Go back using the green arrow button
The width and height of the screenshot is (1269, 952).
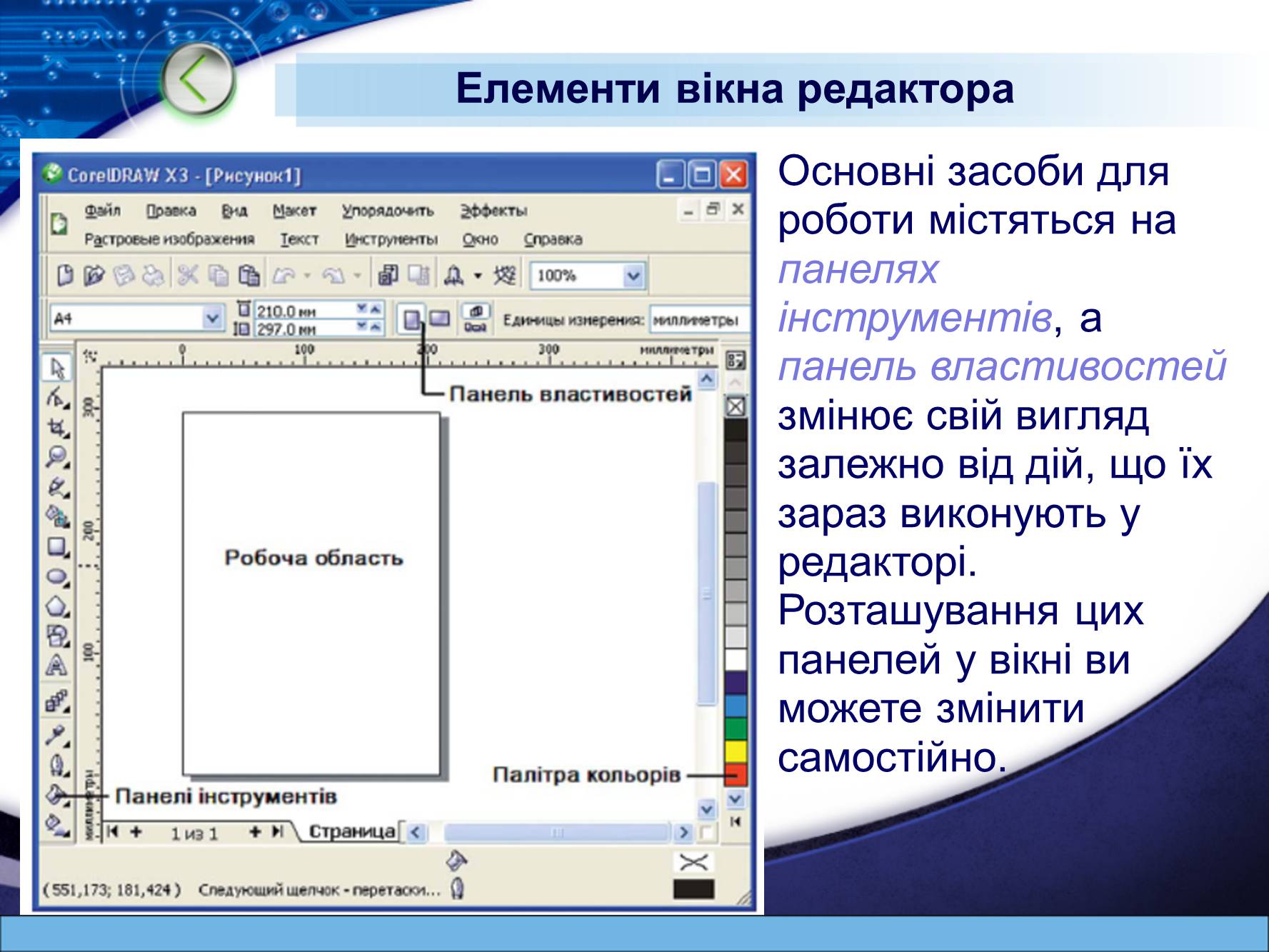coord(198,79)
